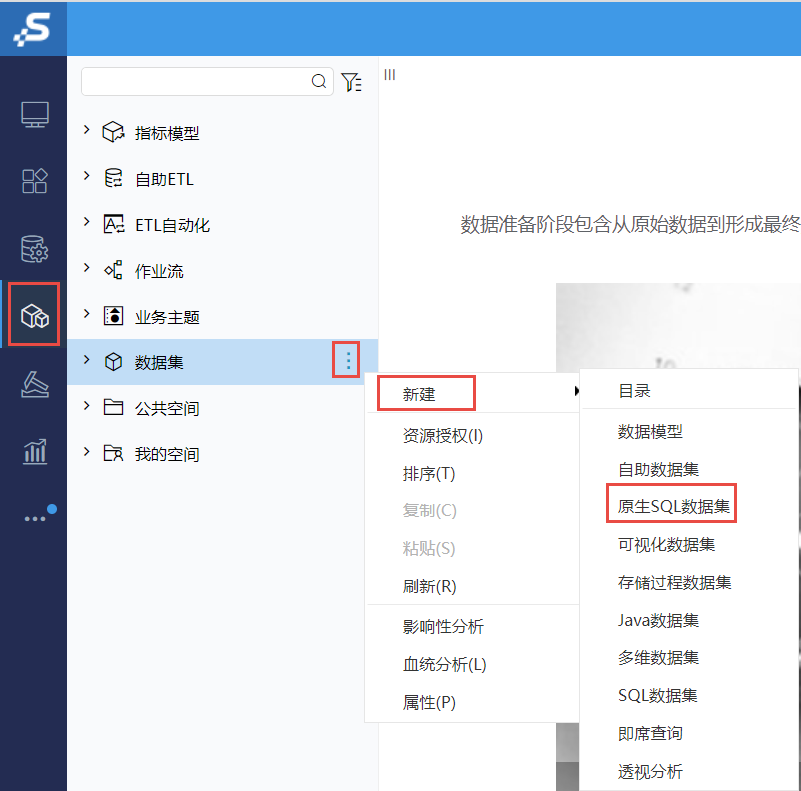This screenshot has height=791, width=801.
Task: Select 可视化数据集 in the submenu
Action: (x=666, y=544)
